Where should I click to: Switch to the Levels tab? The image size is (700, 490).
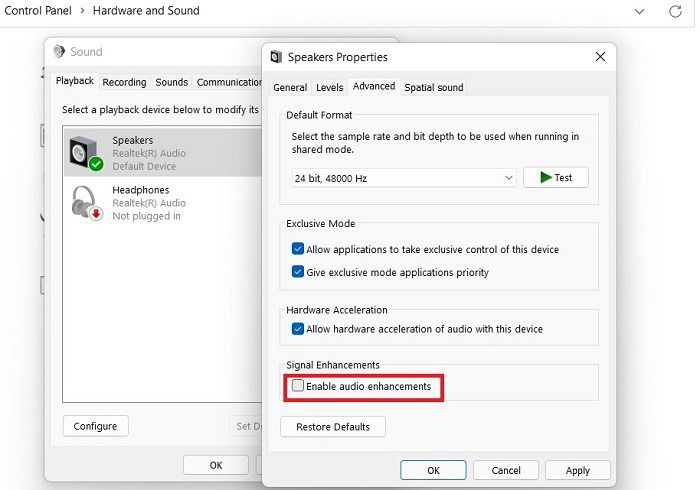coord(329,87)
